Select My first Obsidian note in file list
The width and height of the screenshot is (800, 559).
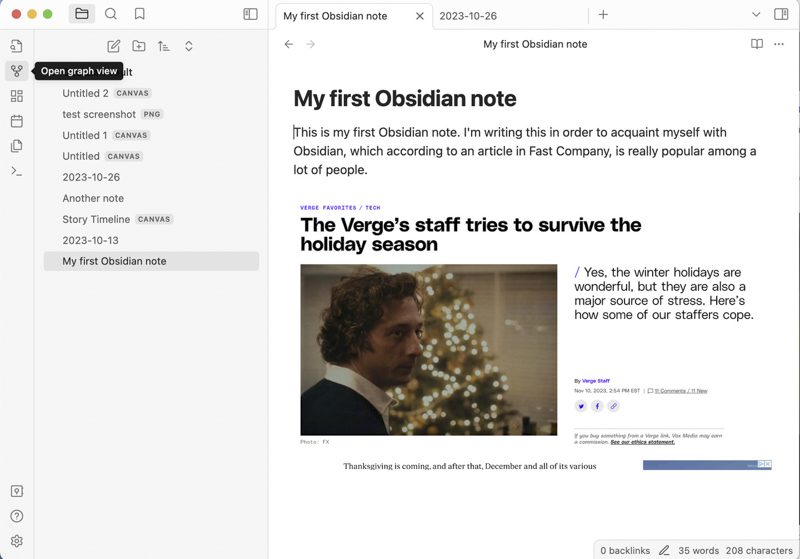coord(151,261)
